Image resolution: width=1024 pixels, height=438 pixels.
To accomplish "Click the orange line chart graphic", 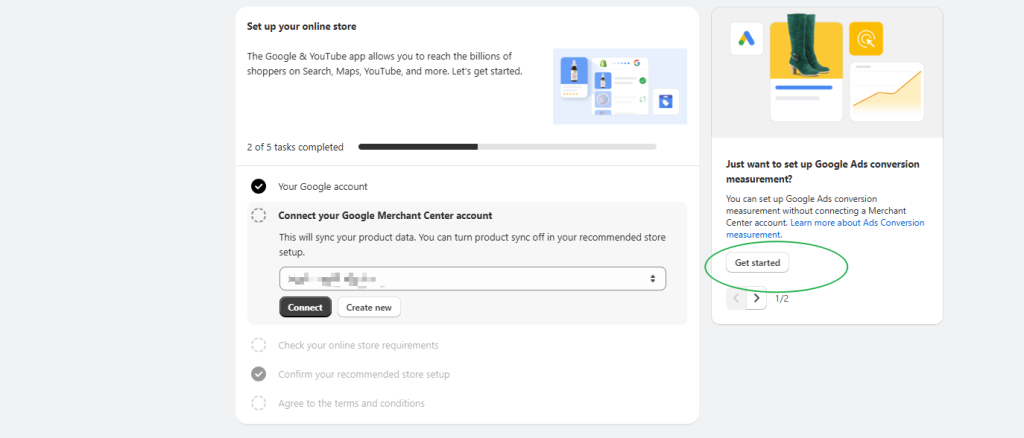I will coord(887,92).
